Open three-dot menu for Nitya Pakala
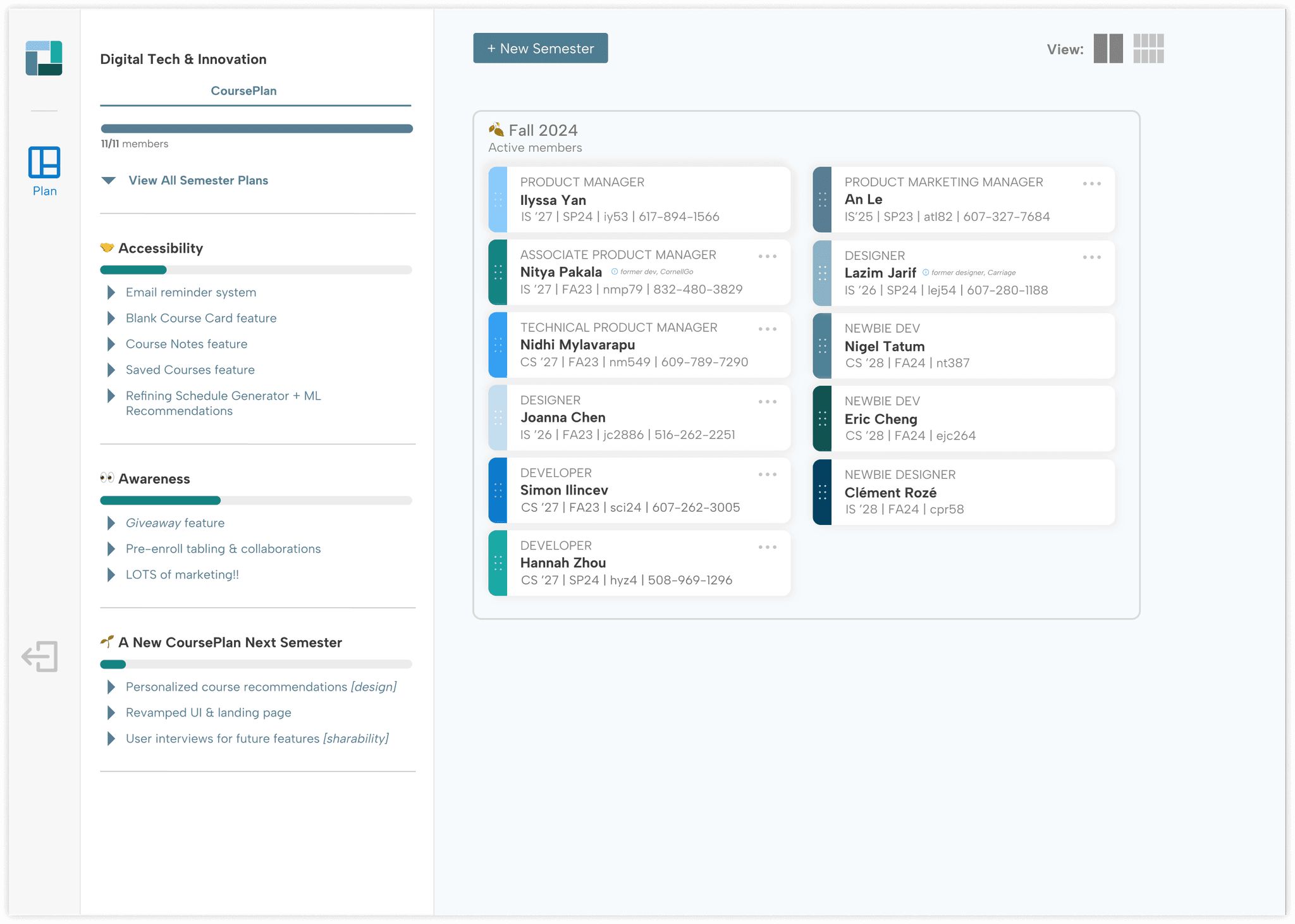This screenshot has height=924, width=1295. pos(767,257)
